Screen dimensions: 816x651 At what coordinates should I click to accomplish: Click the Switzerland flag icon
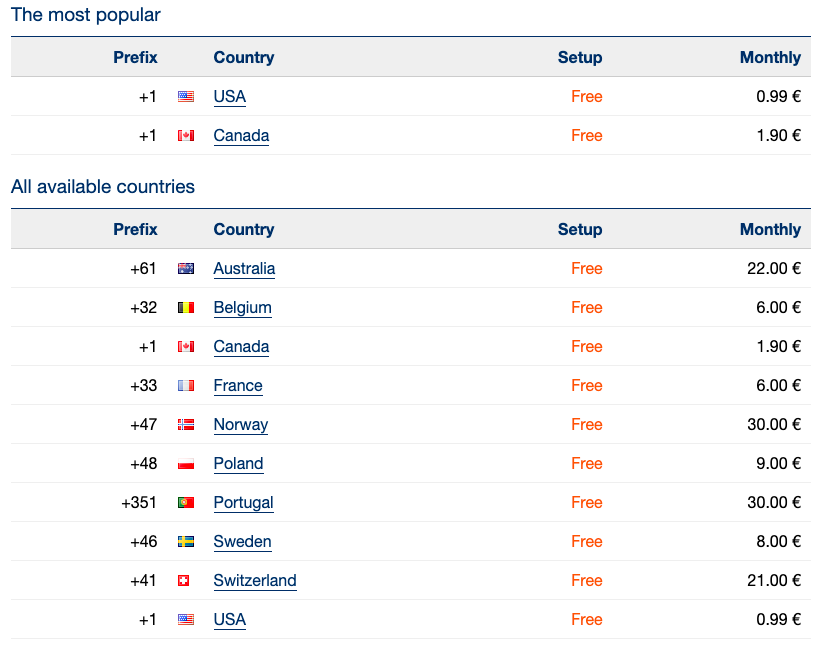click(x=184, y=581)
